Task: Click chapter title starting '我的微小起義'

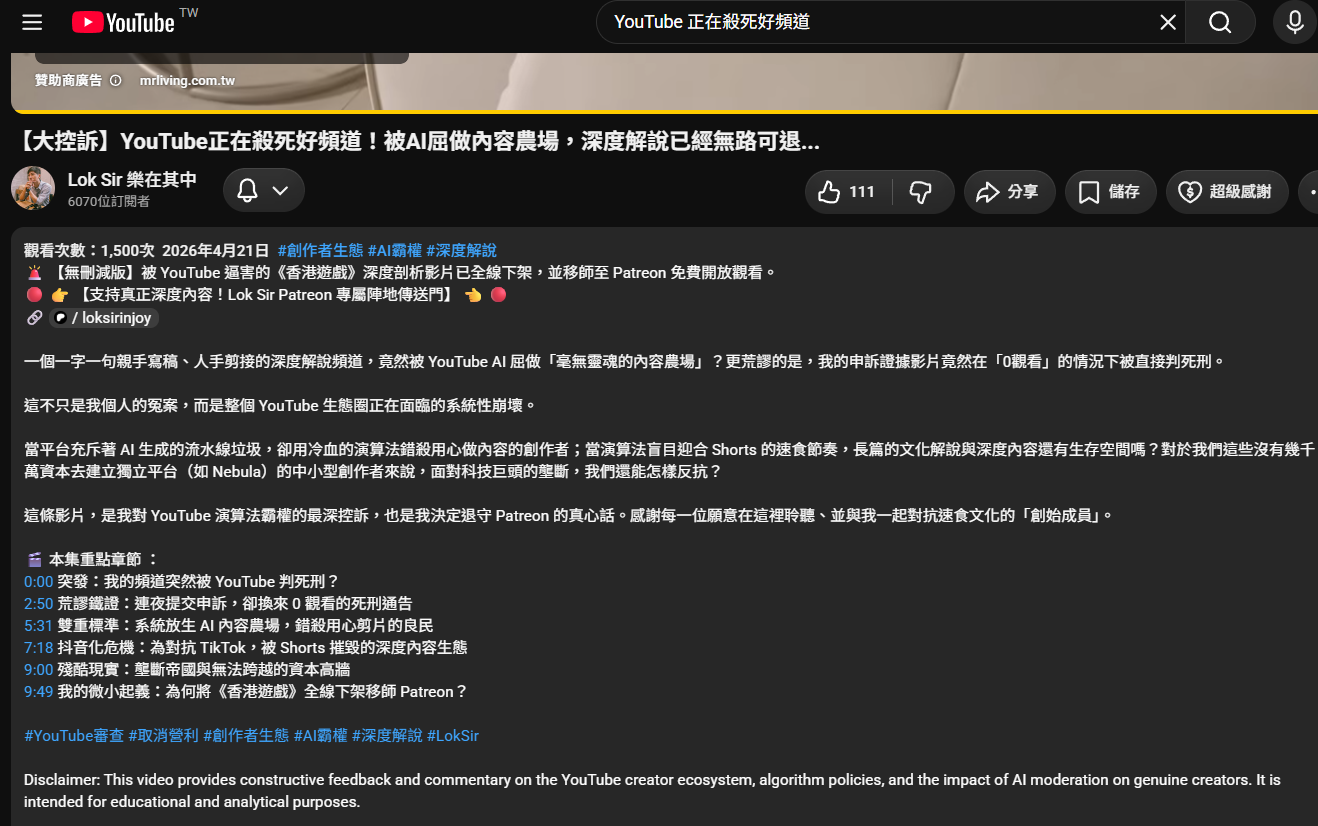Action: (x=263, y=691)
